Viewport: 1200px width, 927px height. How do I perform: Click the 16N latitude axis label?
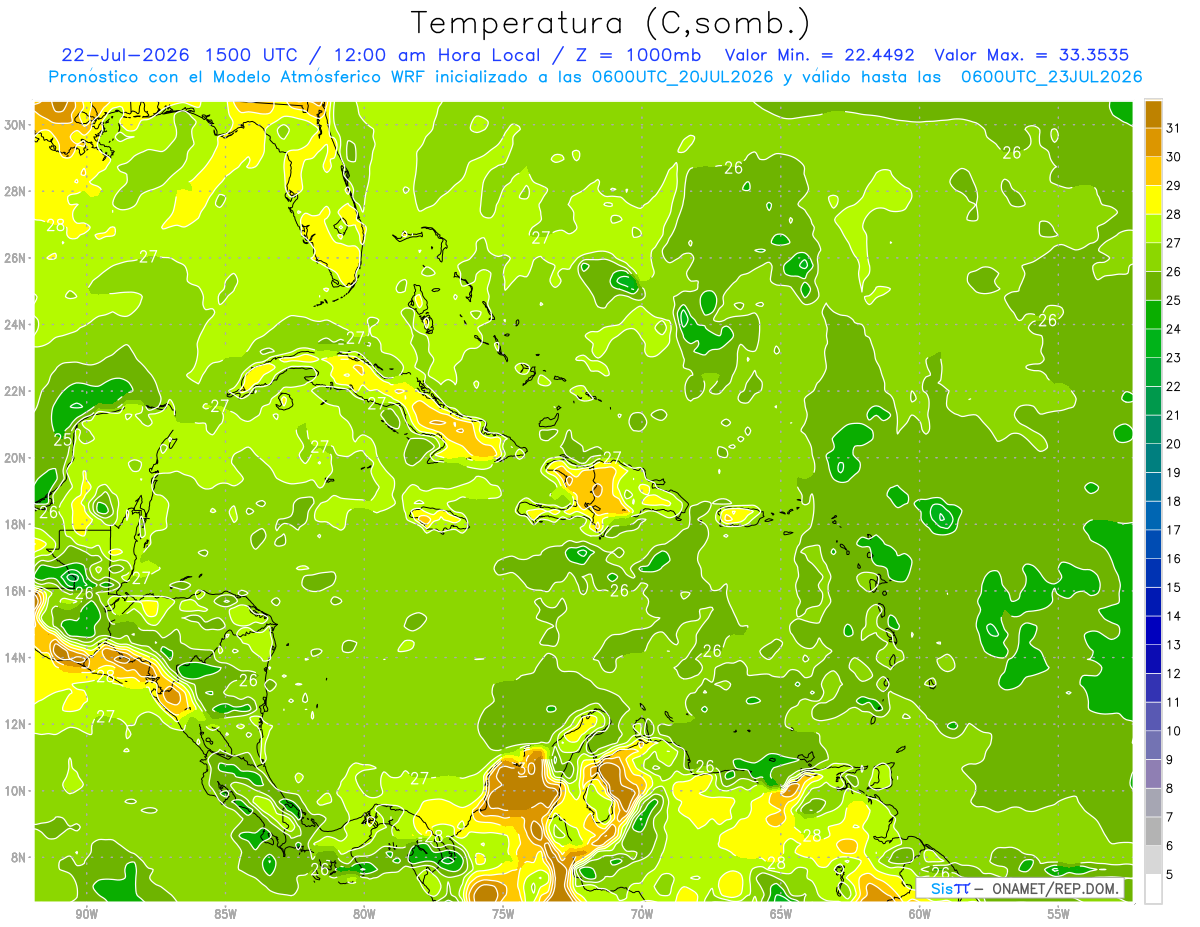15,591
